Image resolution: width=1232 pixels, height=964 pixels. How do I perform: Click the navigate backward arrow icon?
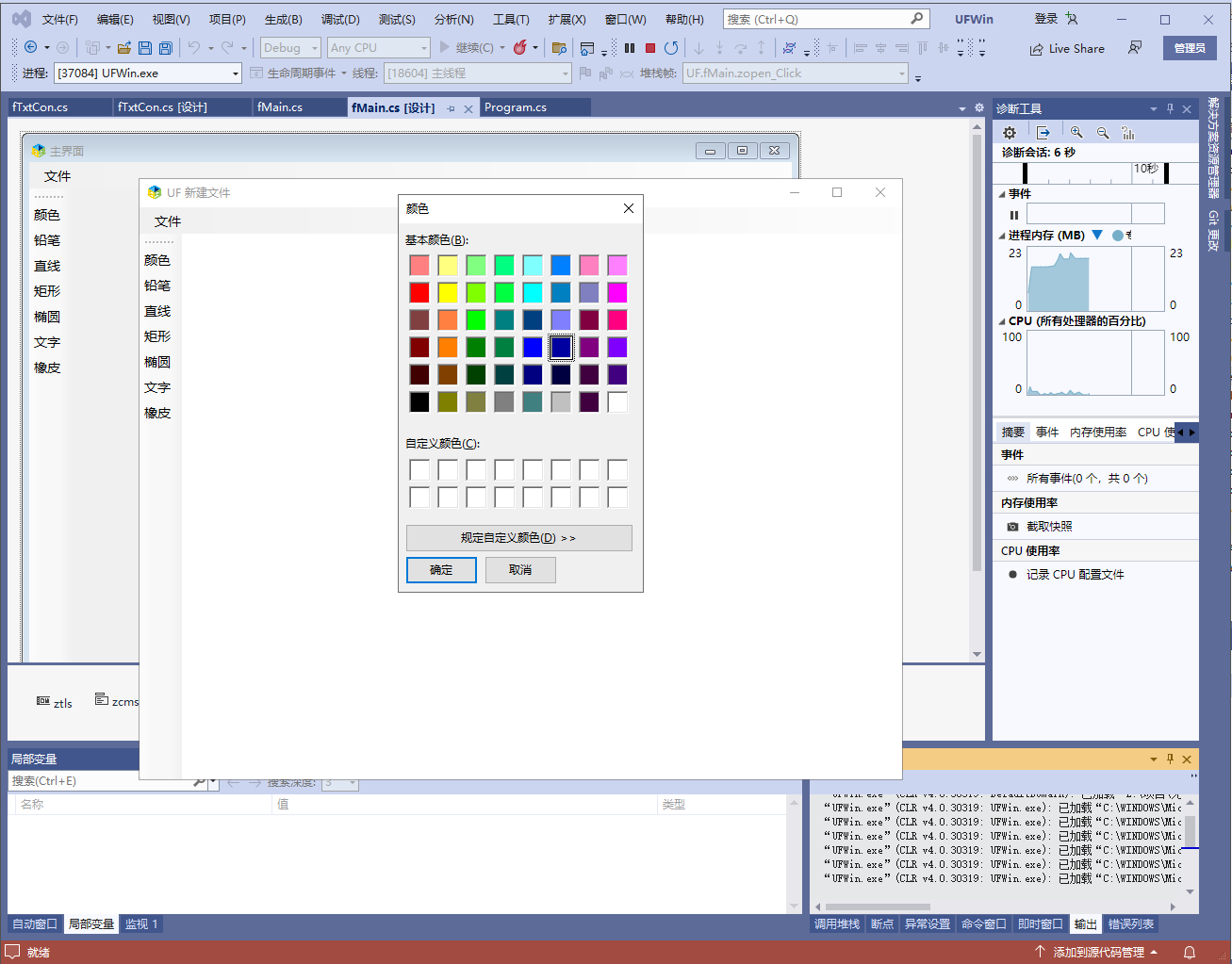[x=30, y=47]
